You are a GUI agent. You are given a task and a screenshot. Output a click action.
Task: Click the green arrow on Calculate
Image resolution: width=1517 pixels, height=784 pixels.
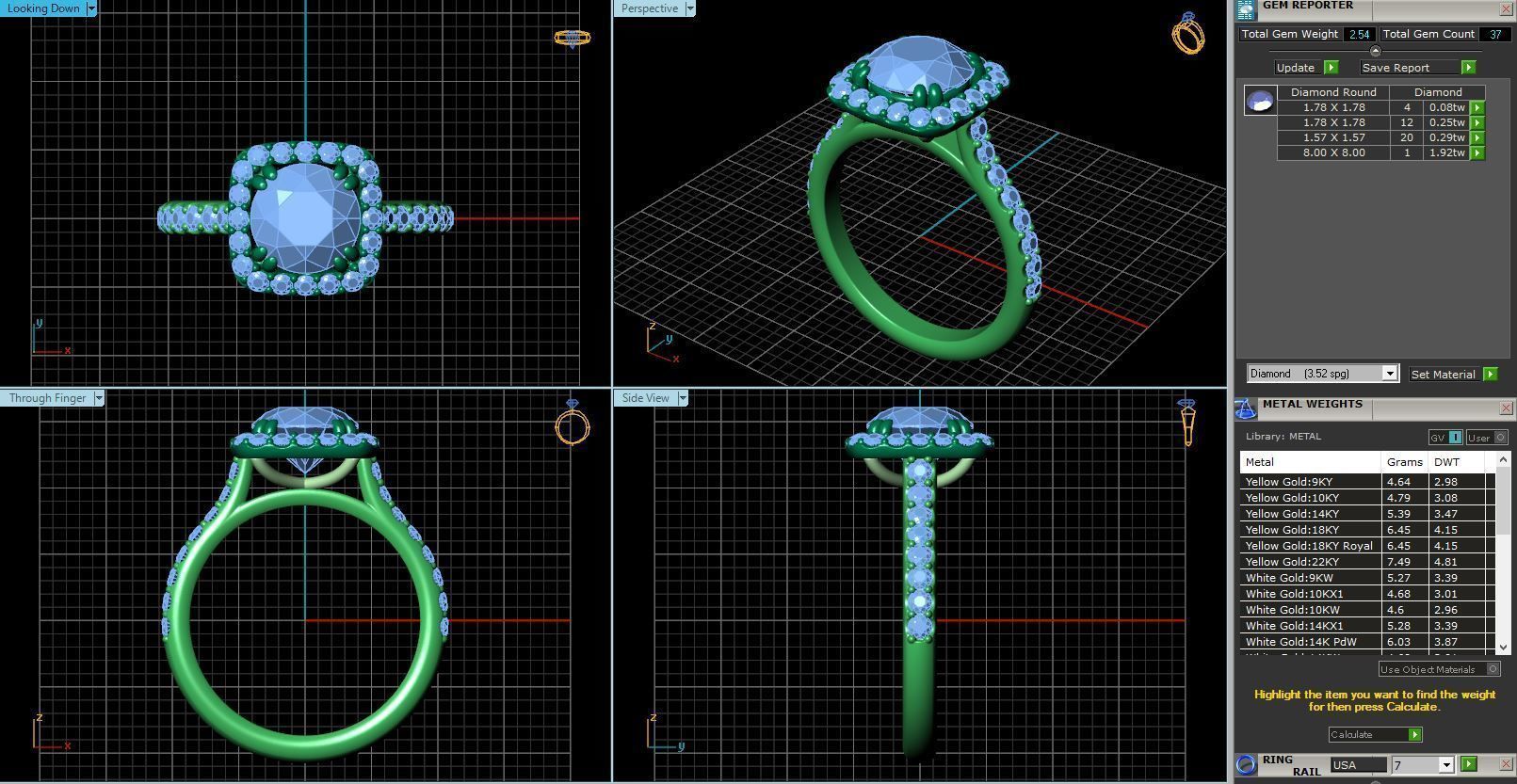pos(1414,734)
